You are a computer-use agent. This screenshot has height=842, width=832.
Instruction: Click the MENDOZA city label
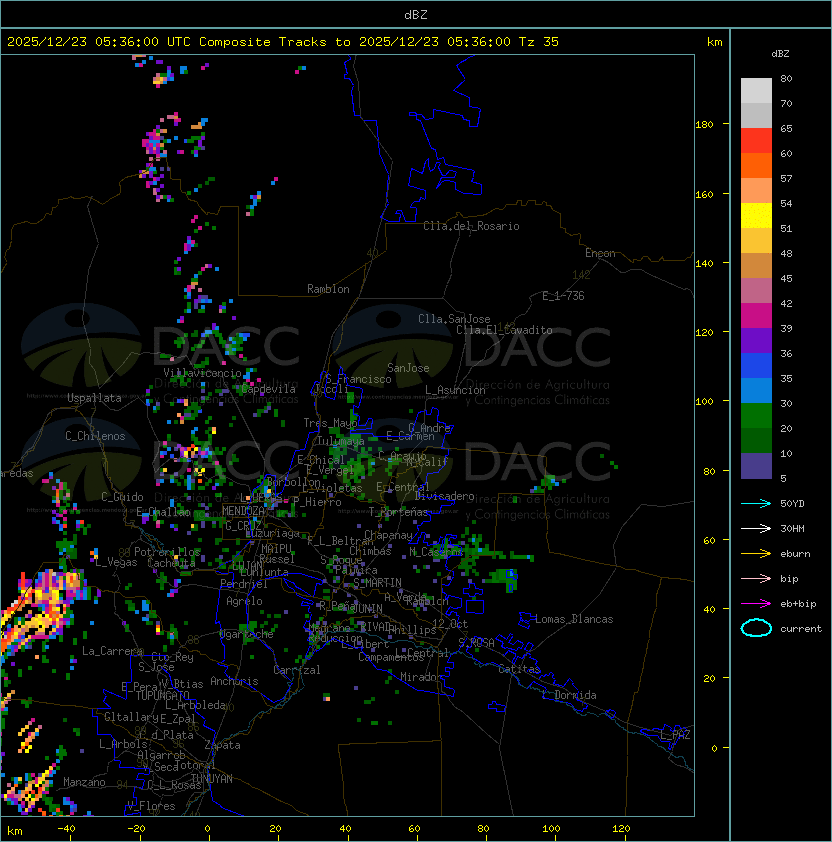click(x=243, y=511)
